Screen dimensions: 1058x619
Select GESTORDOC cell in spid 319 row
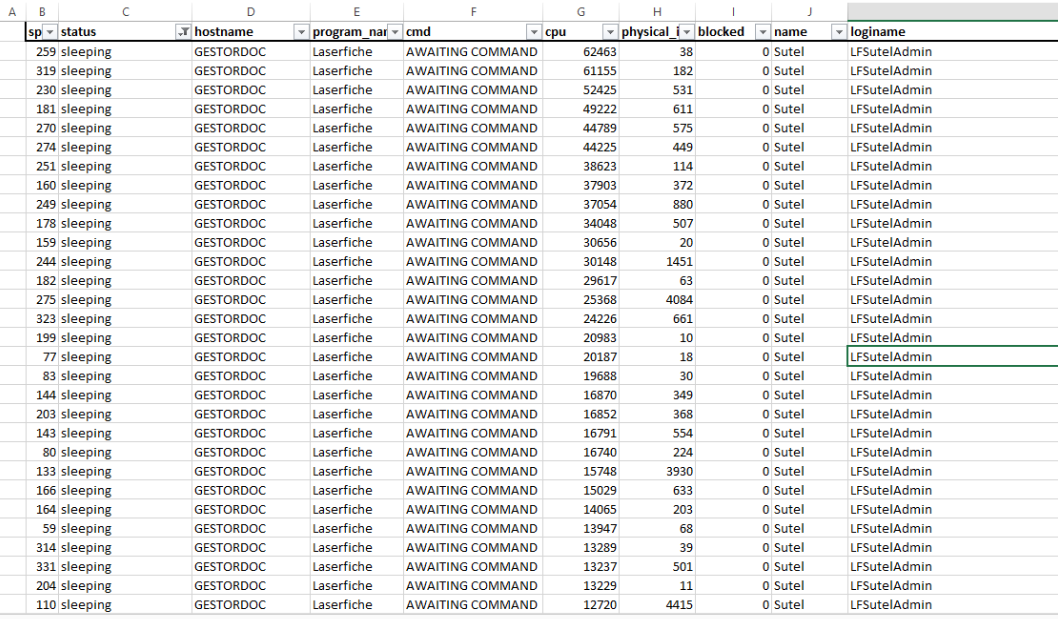click(251, 71)
